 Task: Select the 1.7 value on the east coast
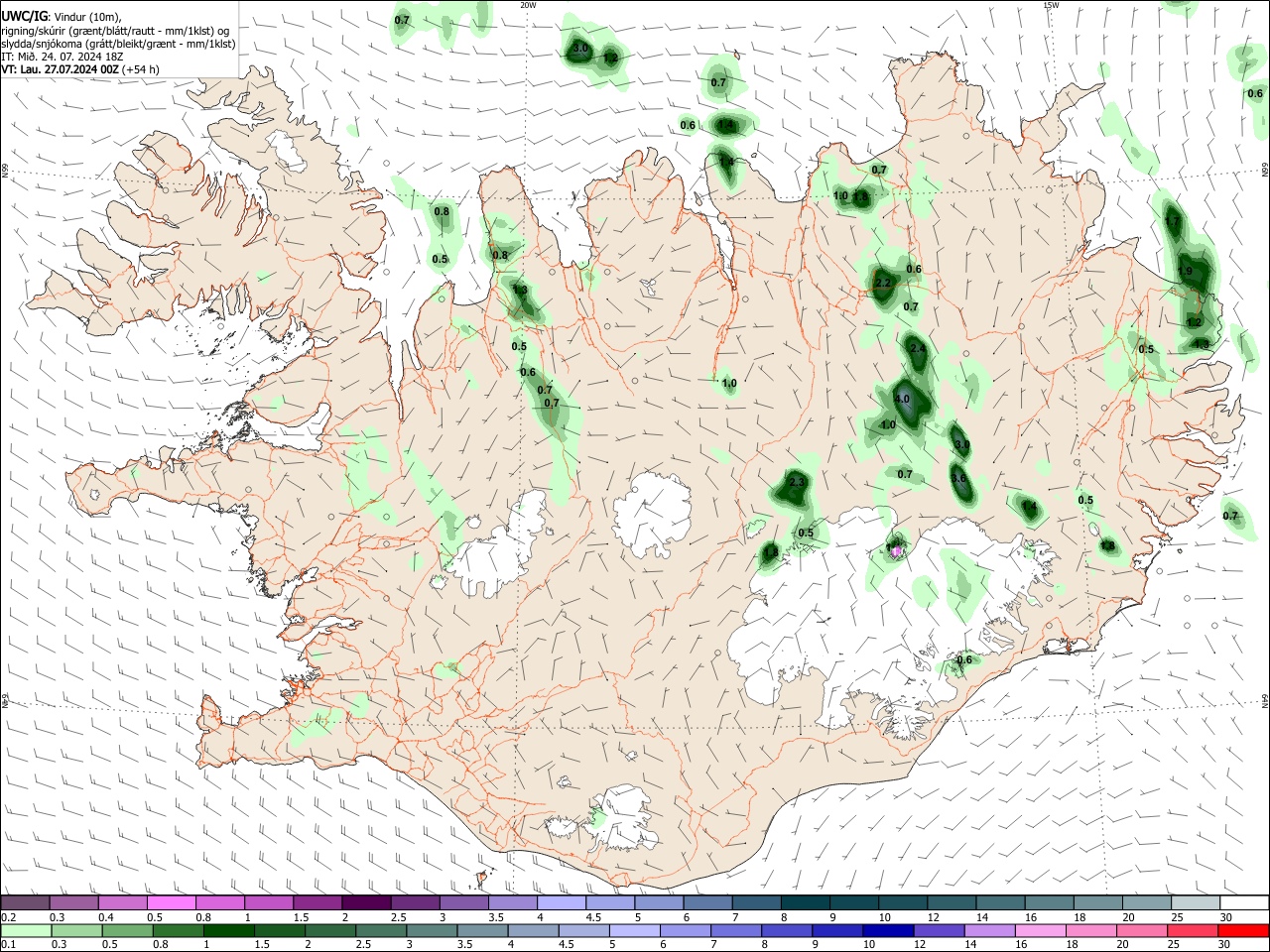coord(1173,222)
